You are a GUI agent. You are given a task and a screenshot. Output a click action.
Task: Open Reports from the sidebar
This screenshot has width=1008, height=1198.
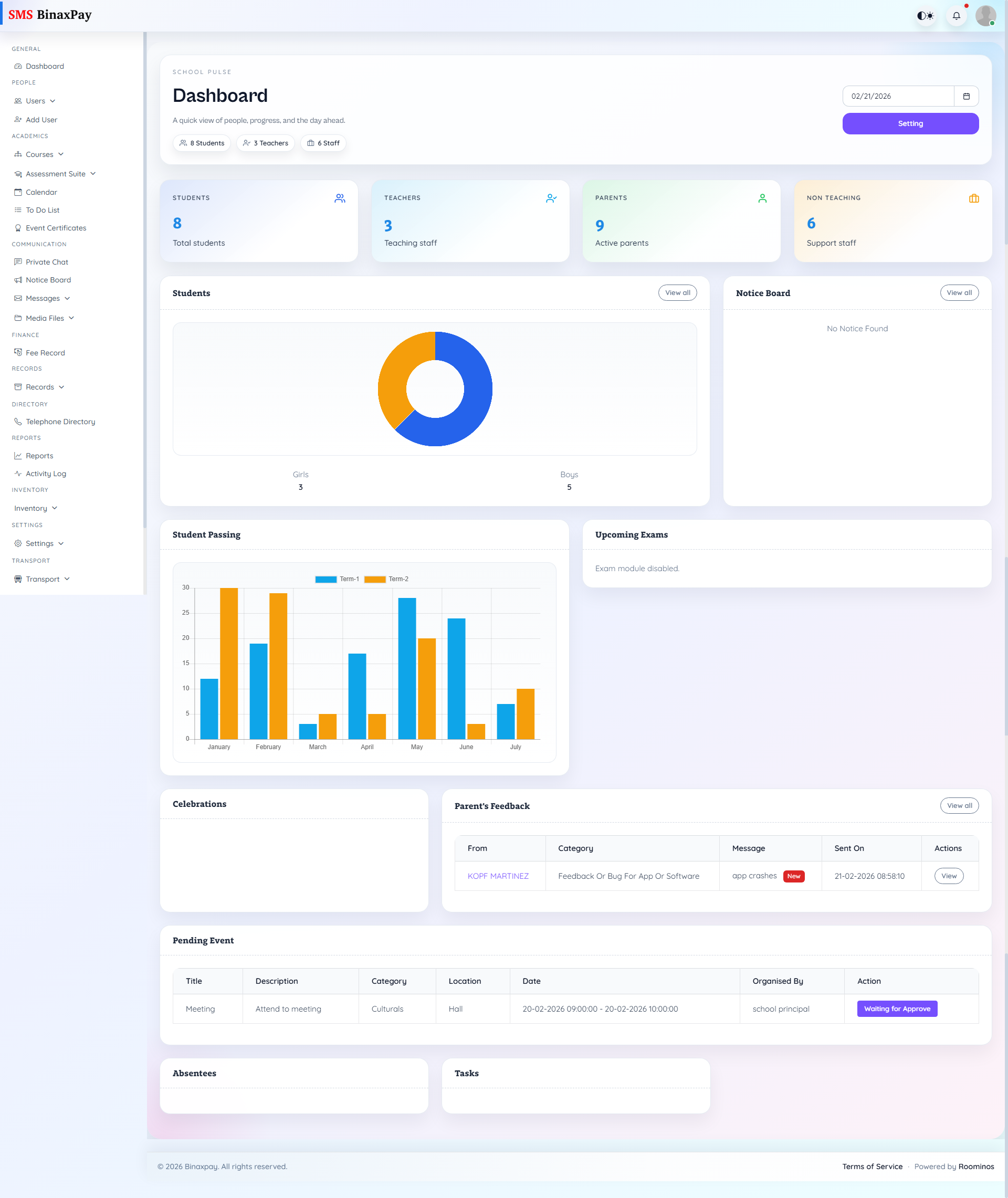39,455
